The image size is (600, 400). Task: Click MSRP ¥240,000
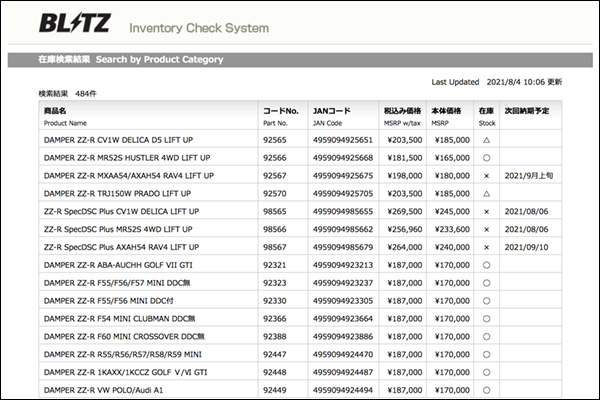[452, 247]
